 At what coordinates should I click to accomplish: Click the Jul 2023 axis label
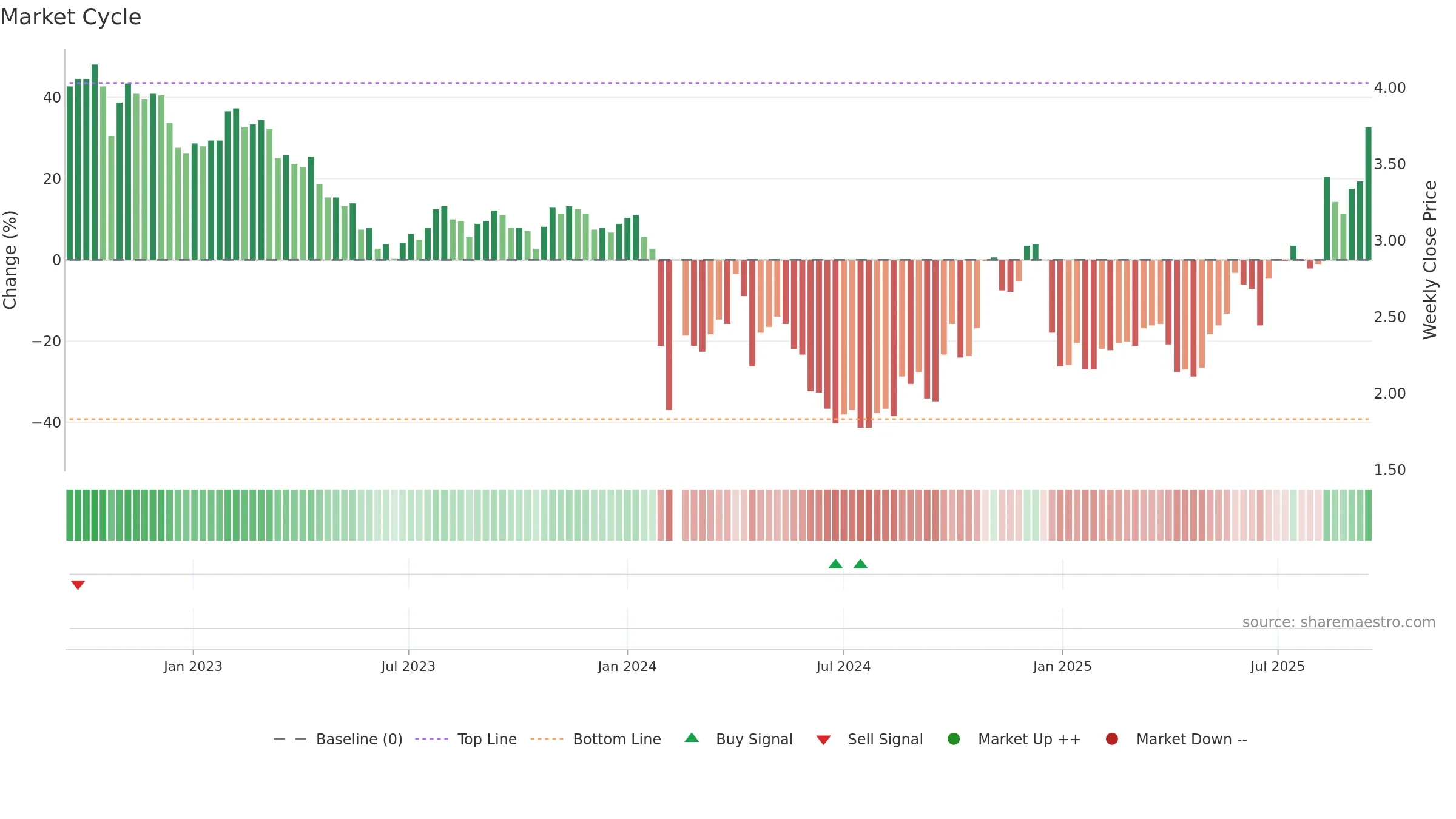point(408,666)
